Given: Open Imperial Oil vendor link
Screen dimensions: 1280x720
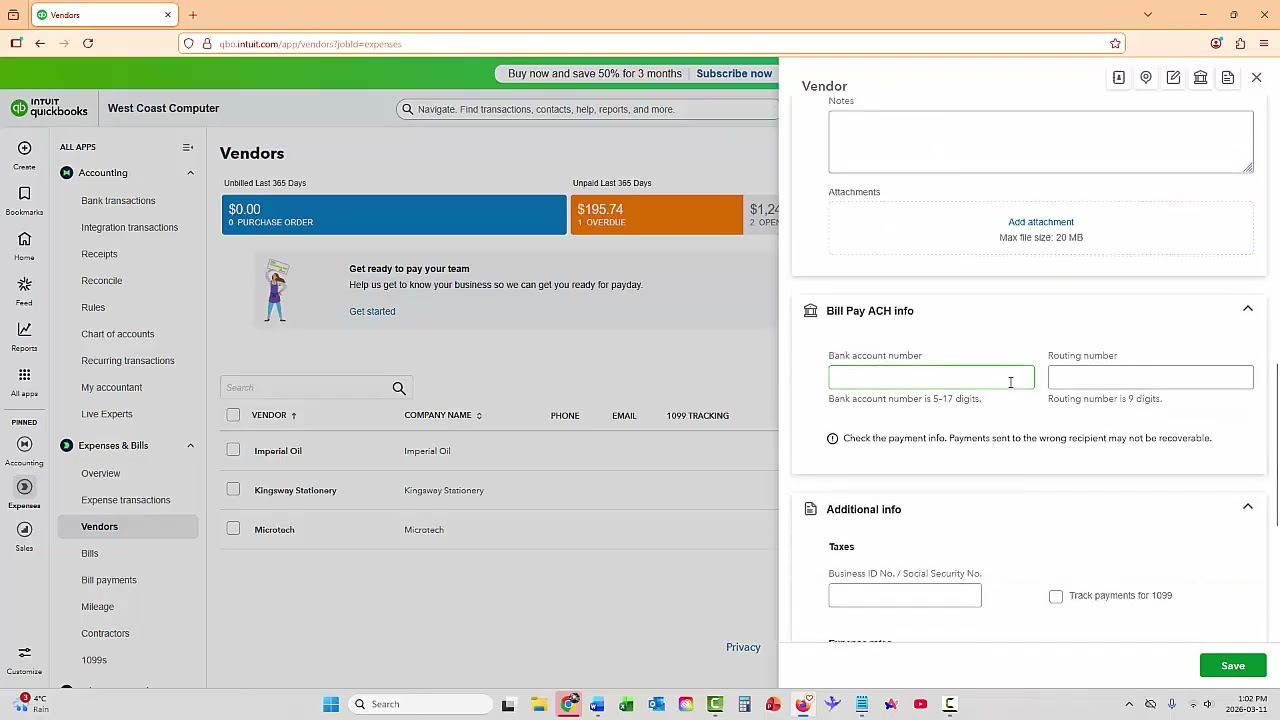Looking at the screenshot, I should click(278, 451).
